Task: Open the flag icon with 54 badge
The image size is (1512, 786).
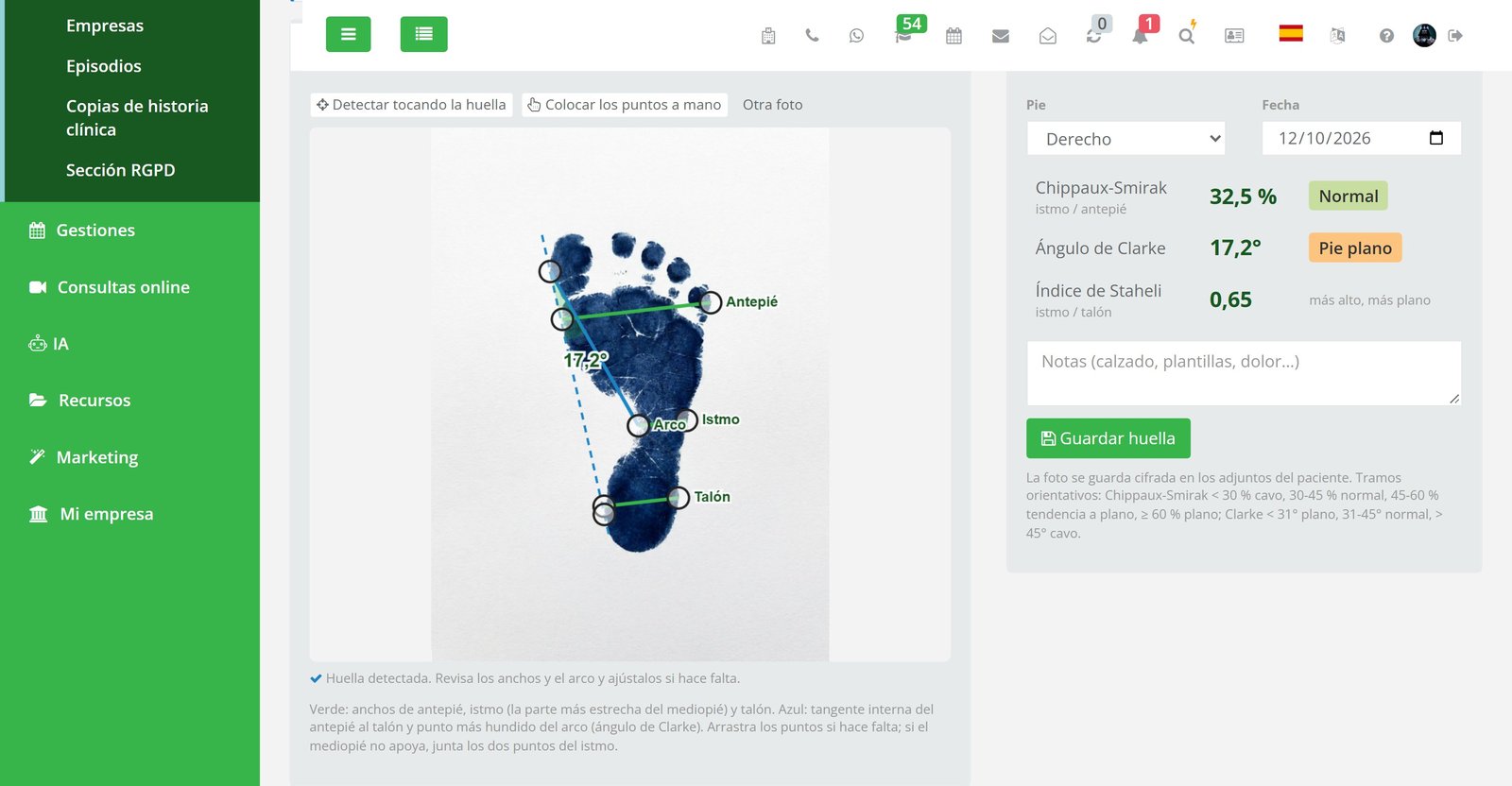Action: point(904,36)
